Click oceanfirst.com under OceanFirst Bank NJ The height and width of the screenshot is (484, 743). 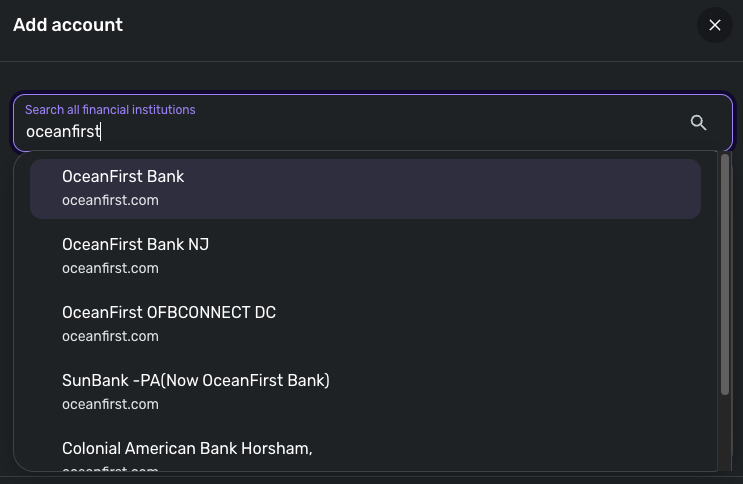(110, 268)
